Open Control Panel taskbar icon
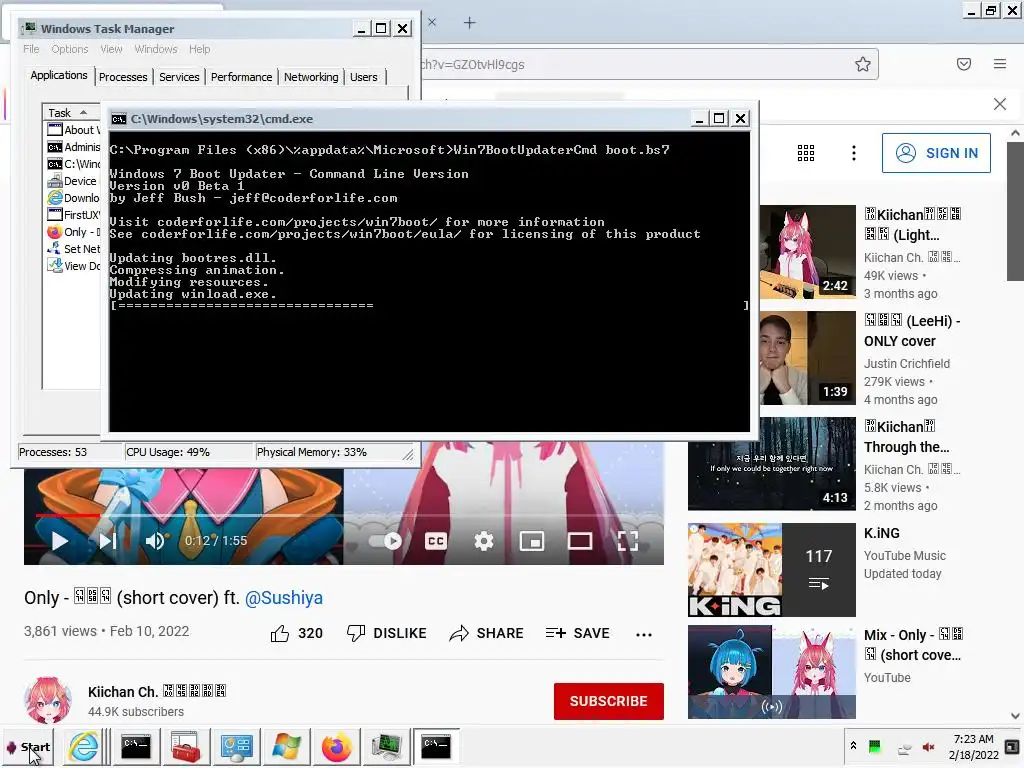 236,746
